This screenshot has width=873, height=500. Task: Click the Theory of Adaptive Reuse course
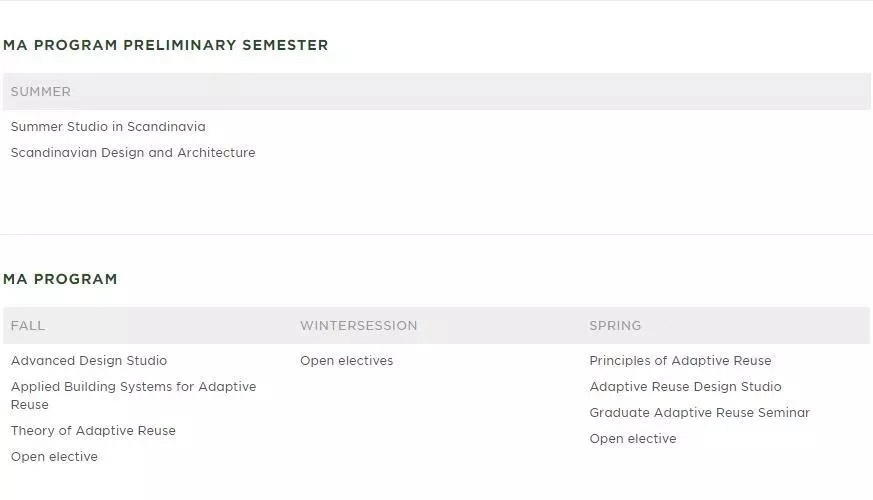click(93, 431)
